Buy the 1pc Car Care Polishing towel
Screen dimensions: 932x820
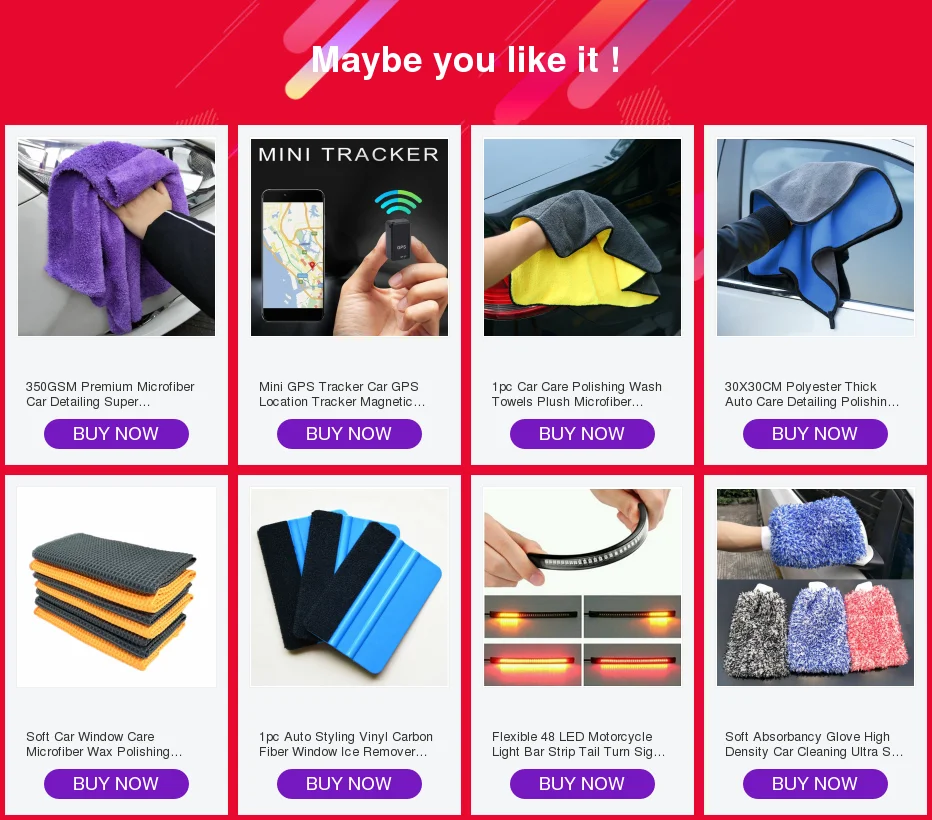tap(582, 434)
